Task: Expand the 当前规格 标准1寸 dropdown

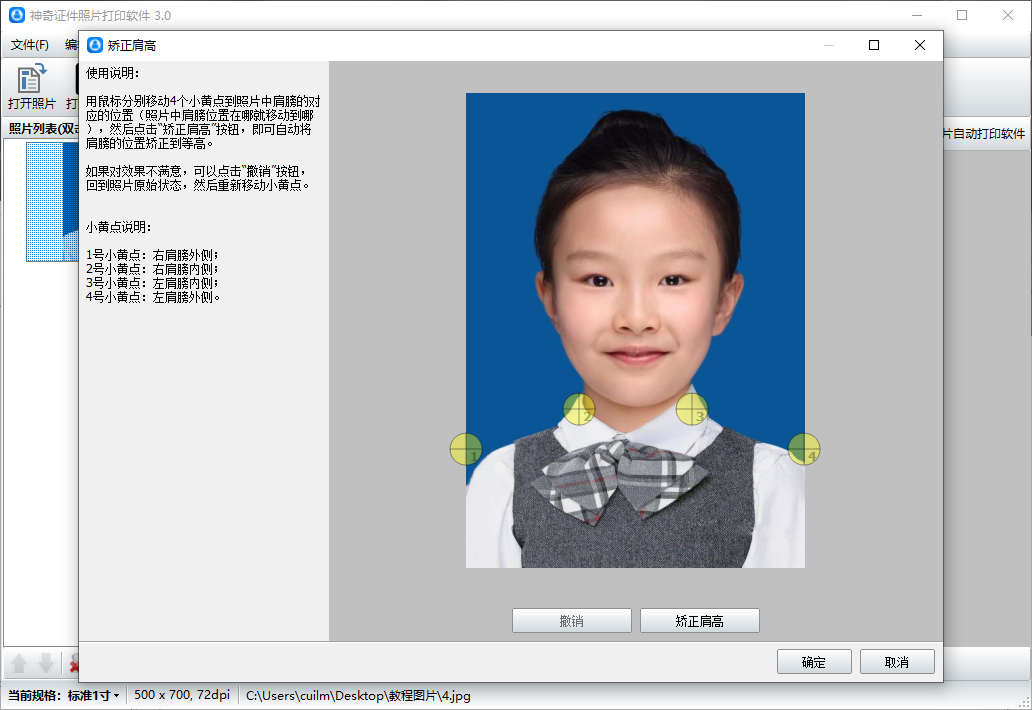Action: coord(94,695)
